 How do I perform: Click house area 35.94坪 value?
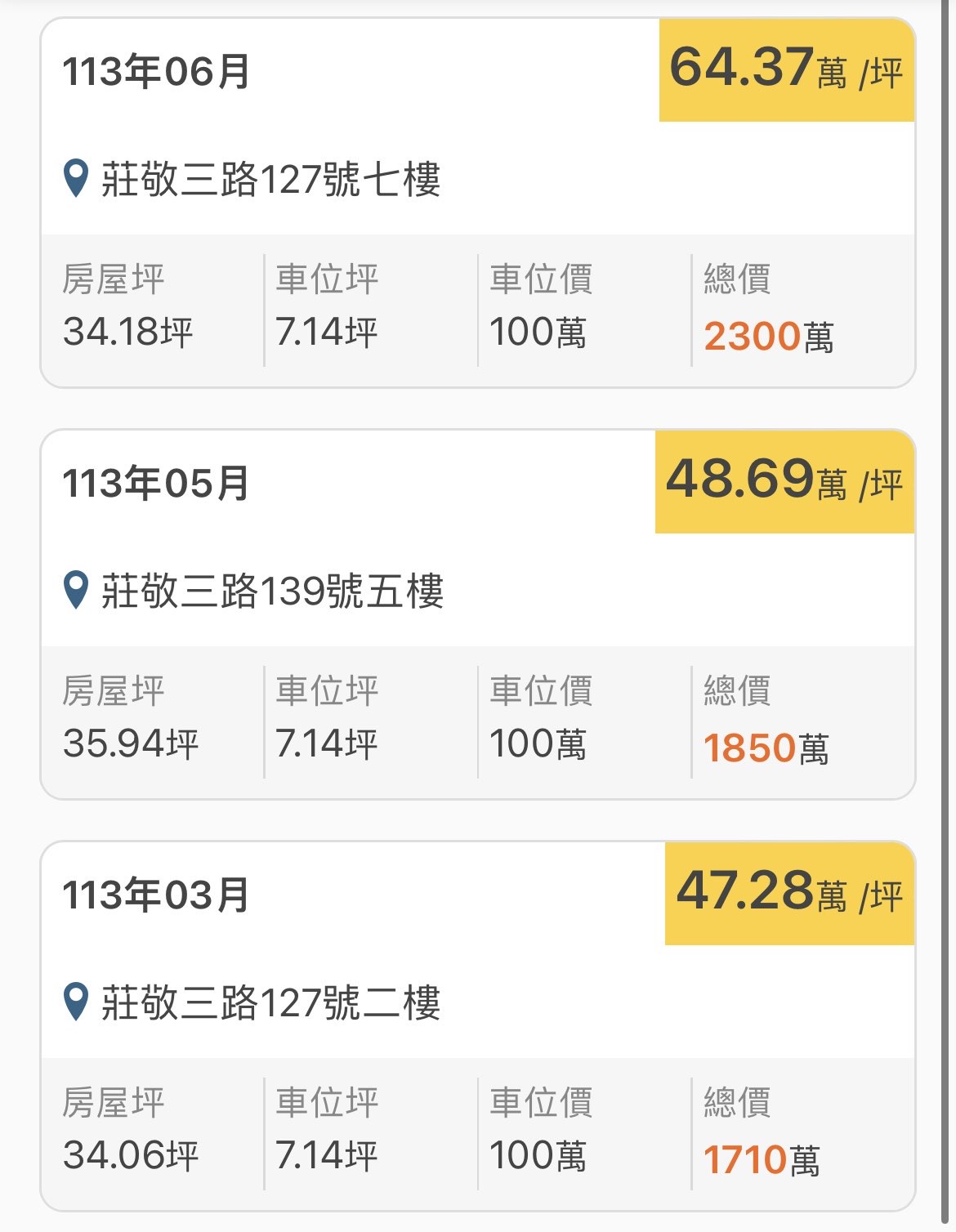pyautogui.click(x=131, y=743)
